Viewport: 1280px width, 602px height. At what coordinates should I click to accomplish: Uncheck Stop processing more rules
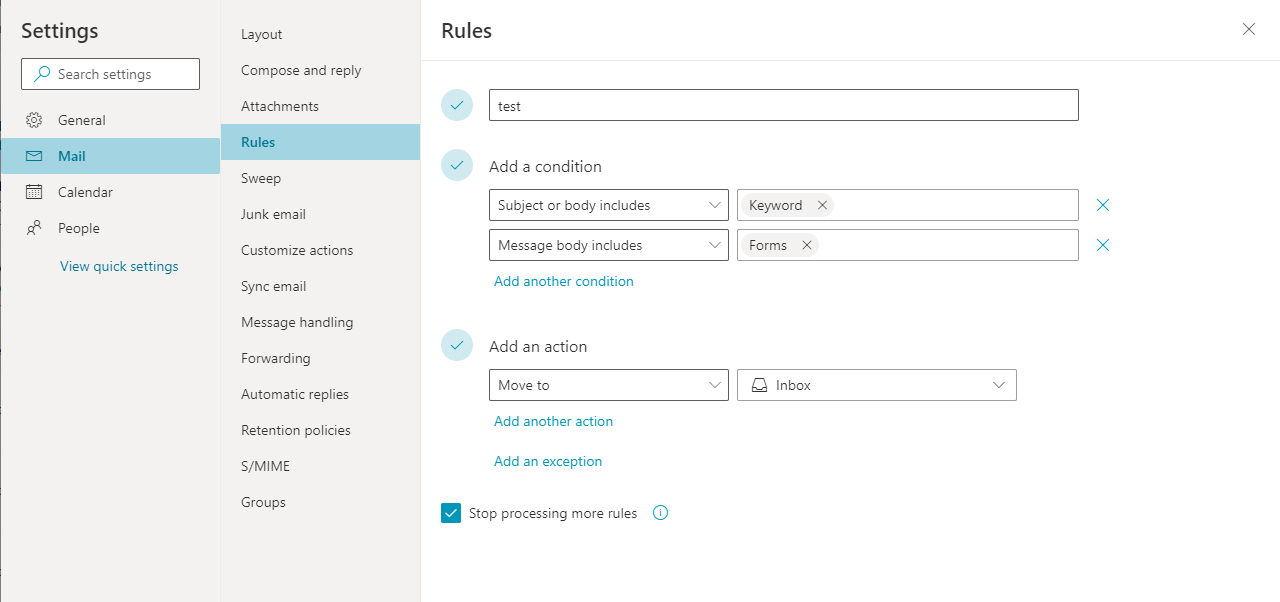pos(451,513)
